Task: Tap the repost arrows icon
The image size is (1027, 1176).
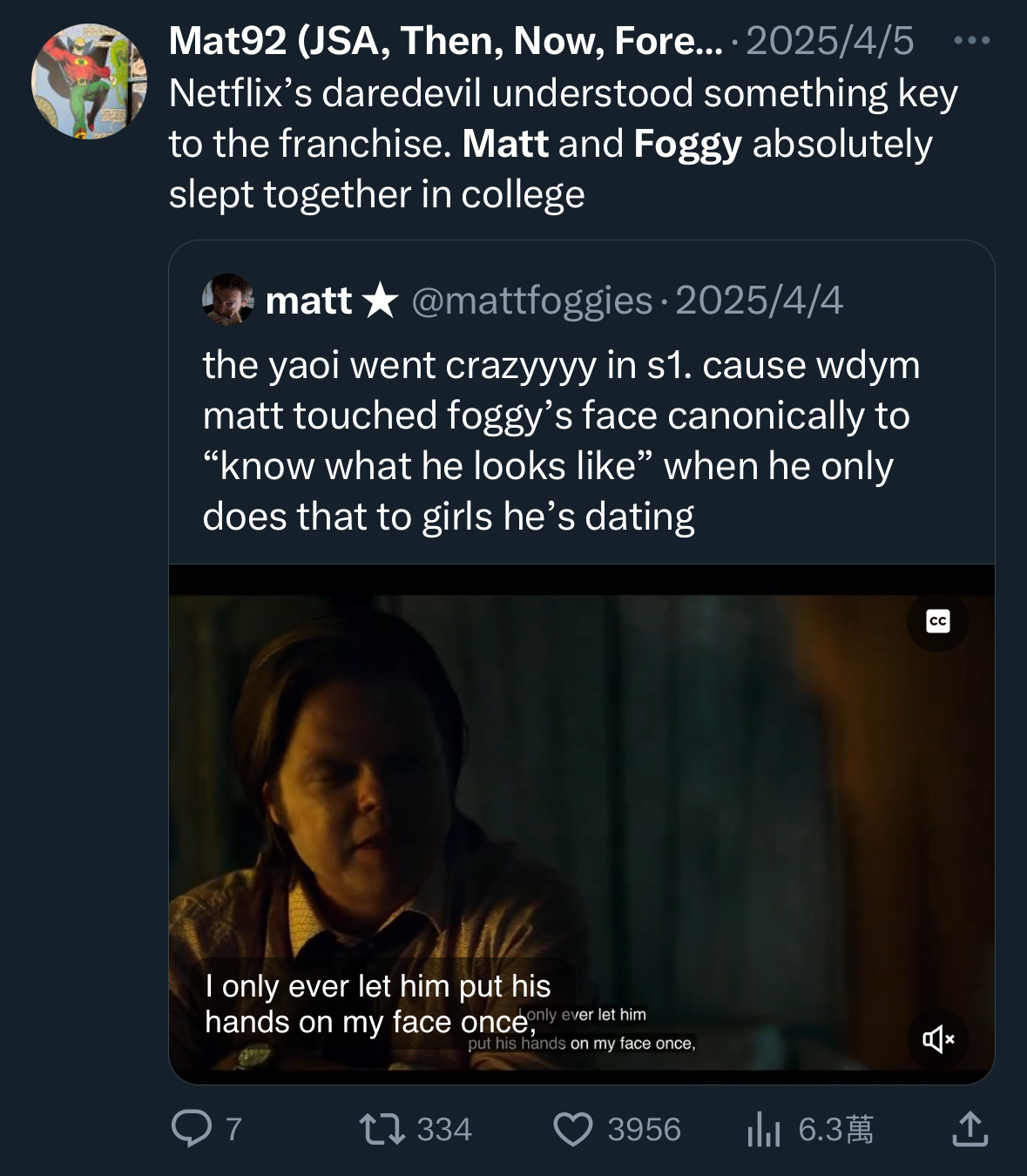Action: click(382, 1129)
